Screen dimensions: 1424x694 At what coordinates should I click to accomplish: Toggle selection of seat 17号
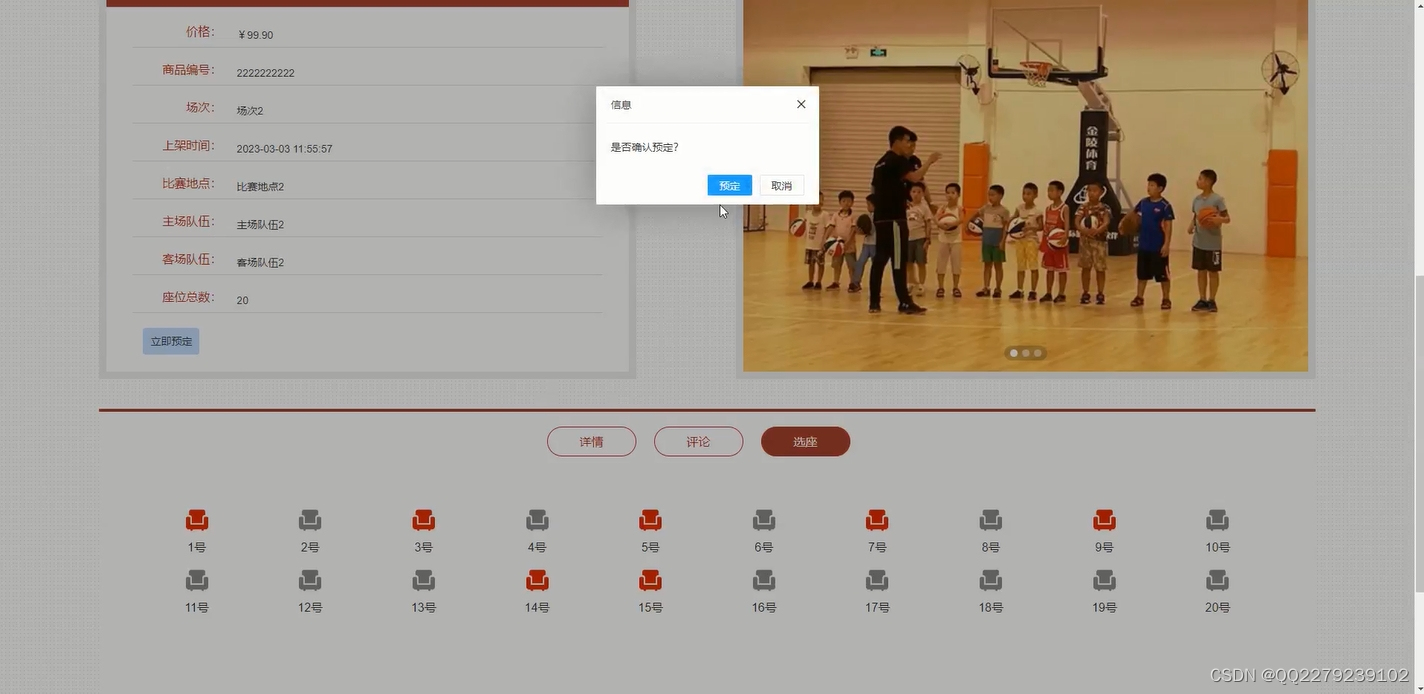point(877,579)
